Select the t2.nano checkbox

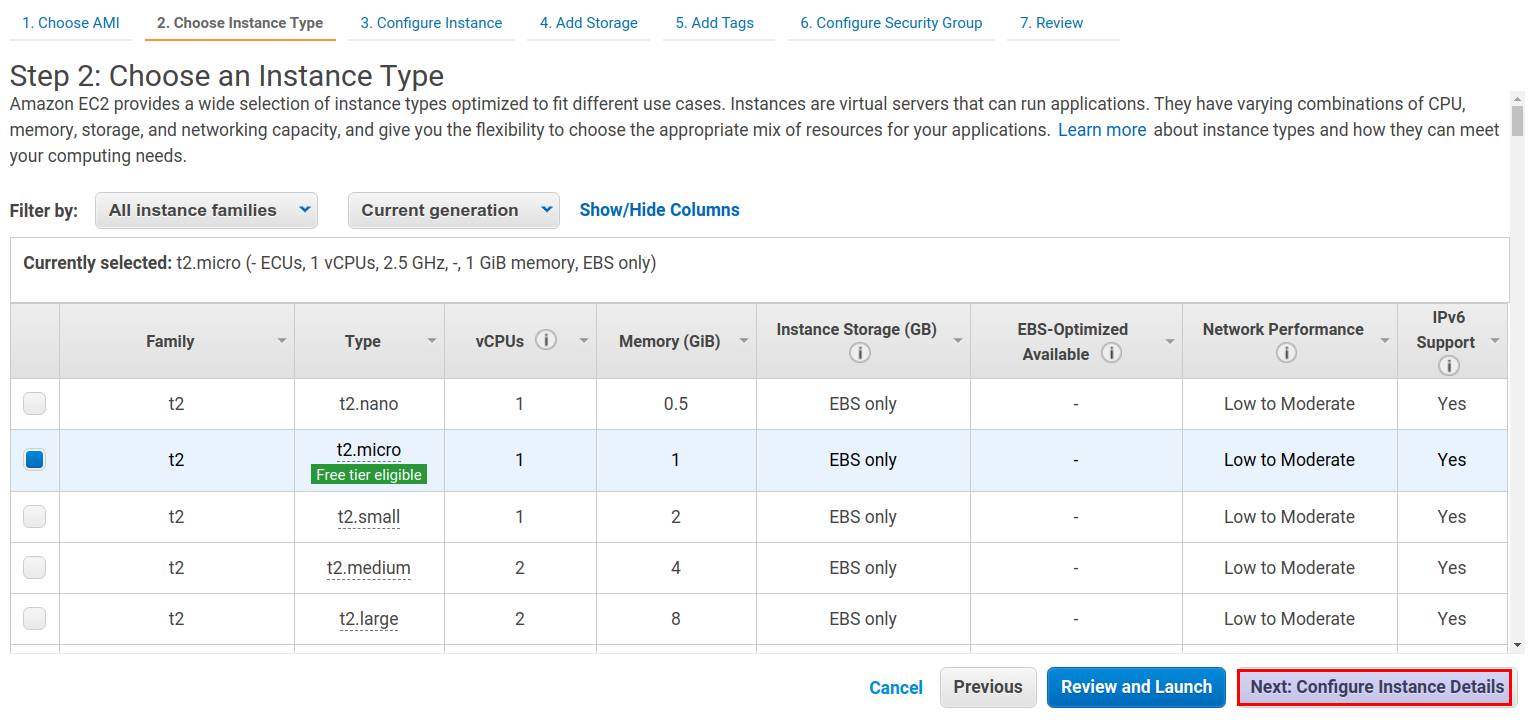click(x=35, y=404)
